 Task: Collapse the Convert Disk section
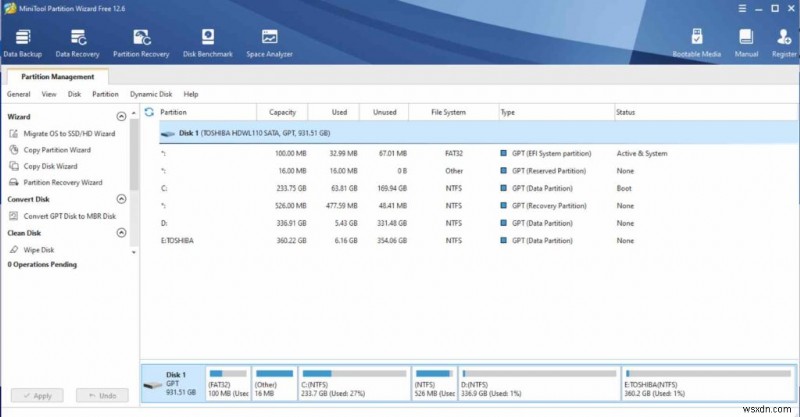coord(122,199)
